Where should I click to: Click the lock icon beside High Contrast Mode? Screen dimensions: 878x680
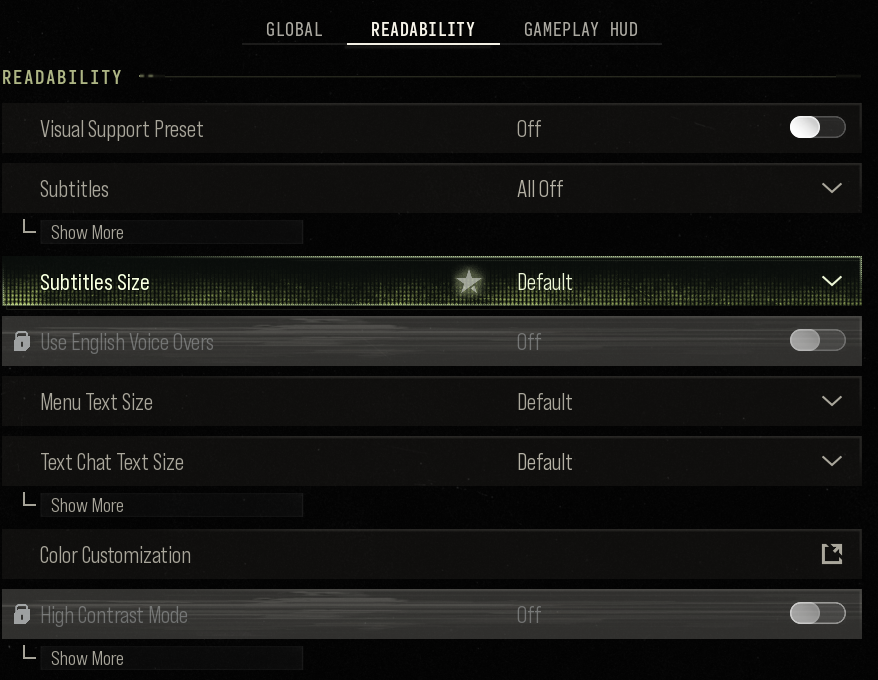click(22, 614)
